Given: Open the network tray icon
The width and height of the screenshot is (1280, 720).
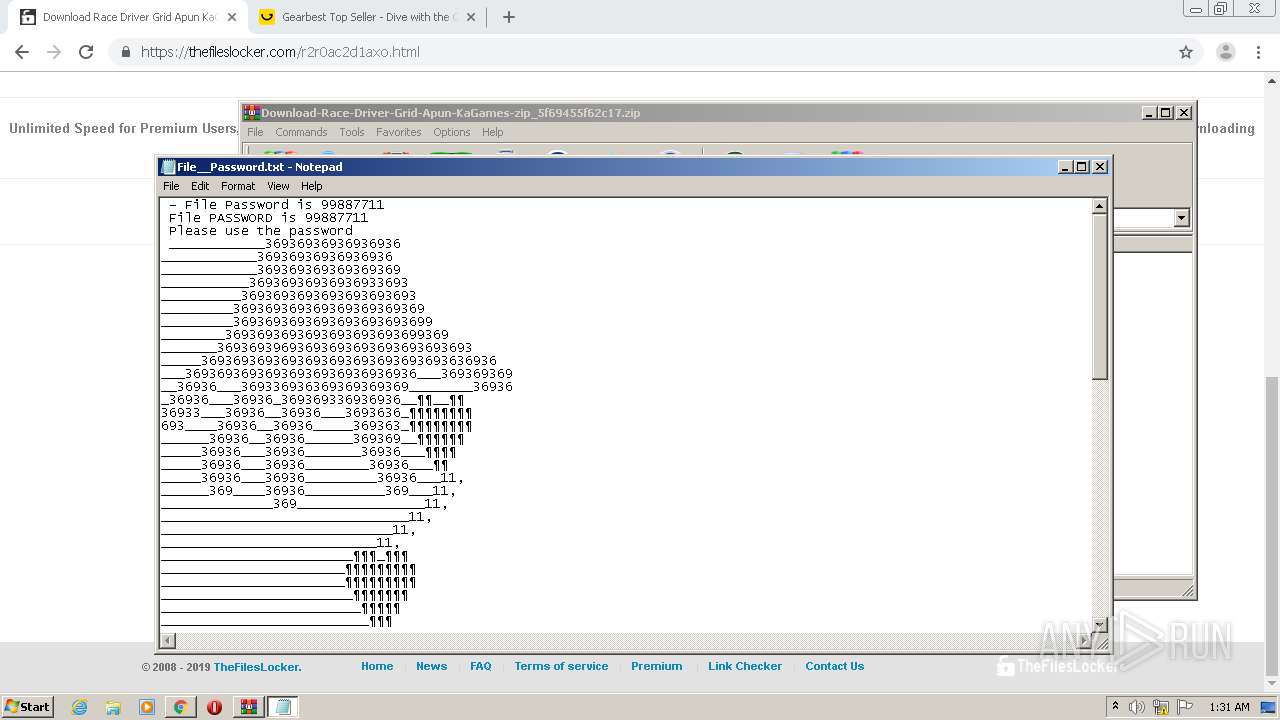Looking at the screenshot, I should click(1161, 707).
